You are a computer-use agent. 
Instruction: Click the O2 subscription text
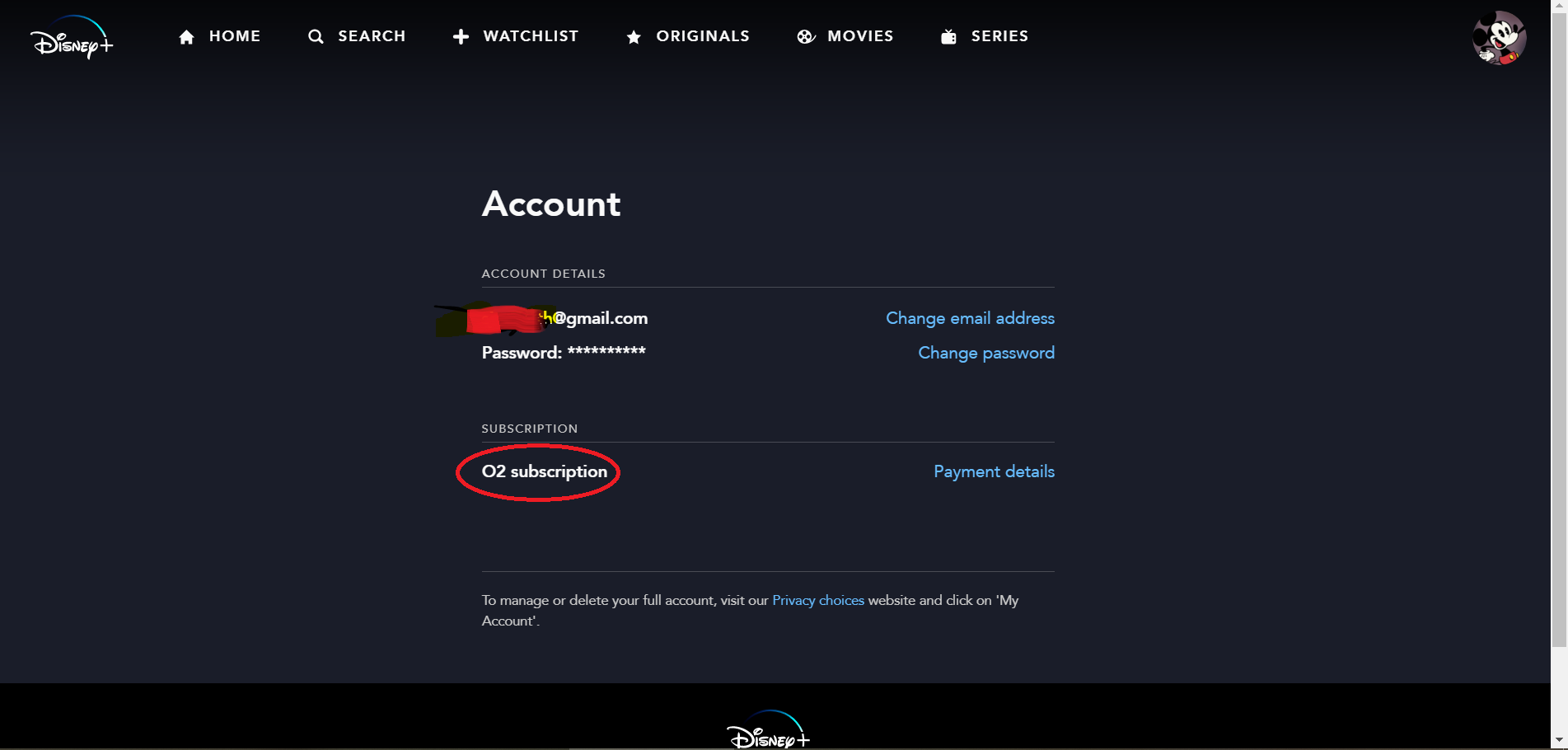tap(545, 471)
